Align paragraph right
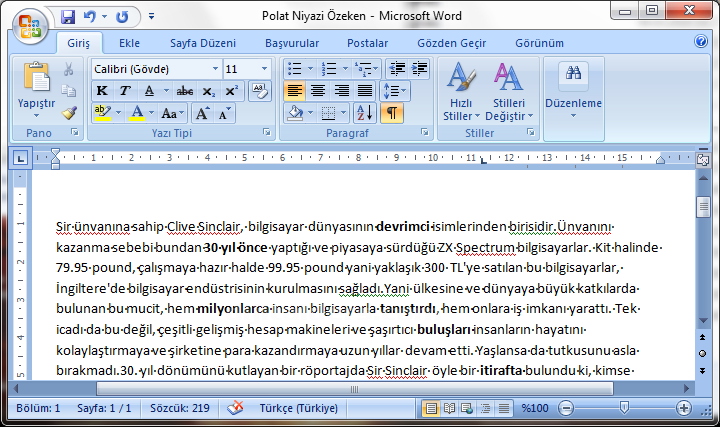This screenshot has height=427, width=720. pos(341,91)
